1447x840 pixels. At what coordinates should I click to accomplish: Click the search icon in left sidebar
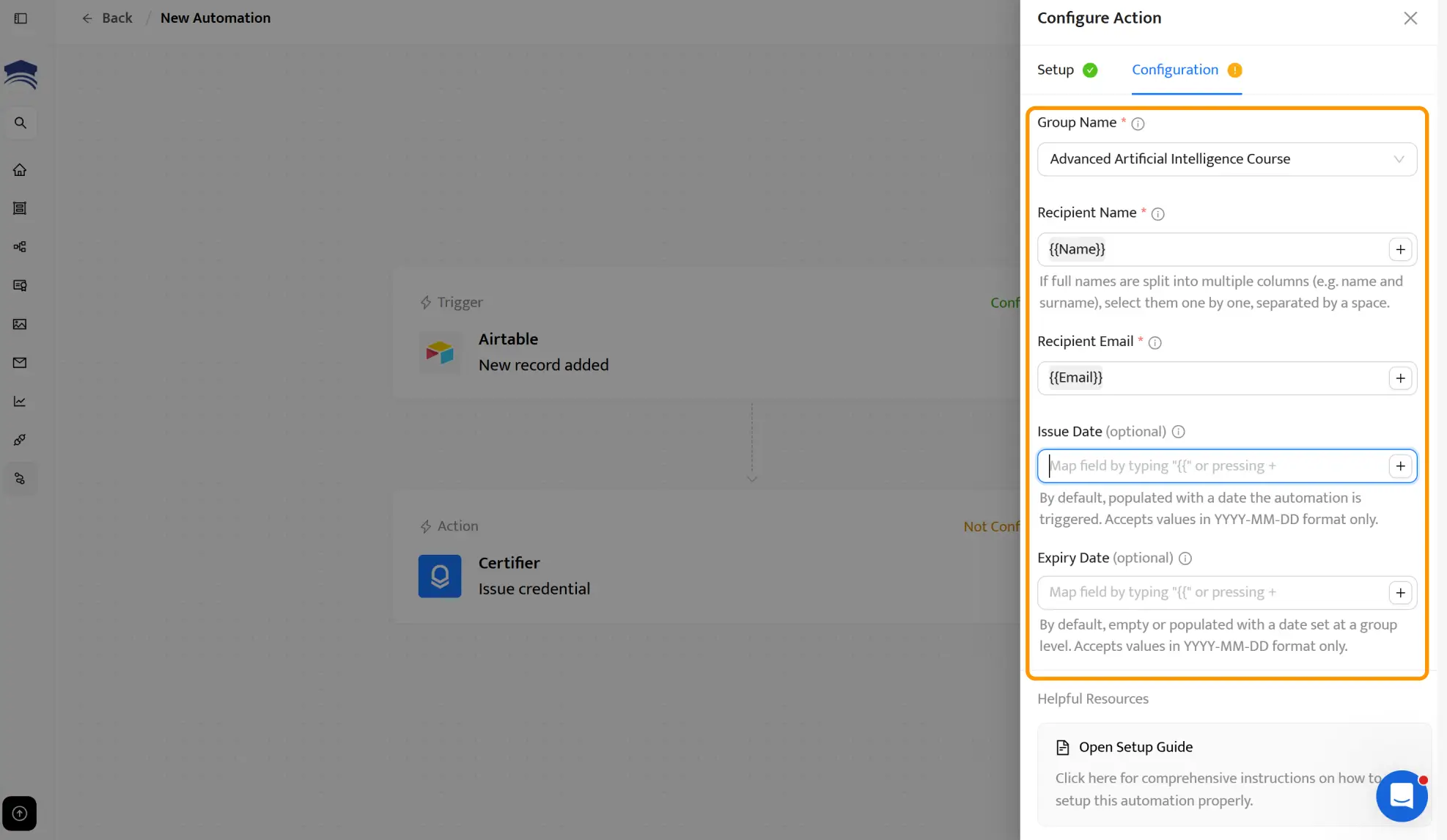click(21, 122)
